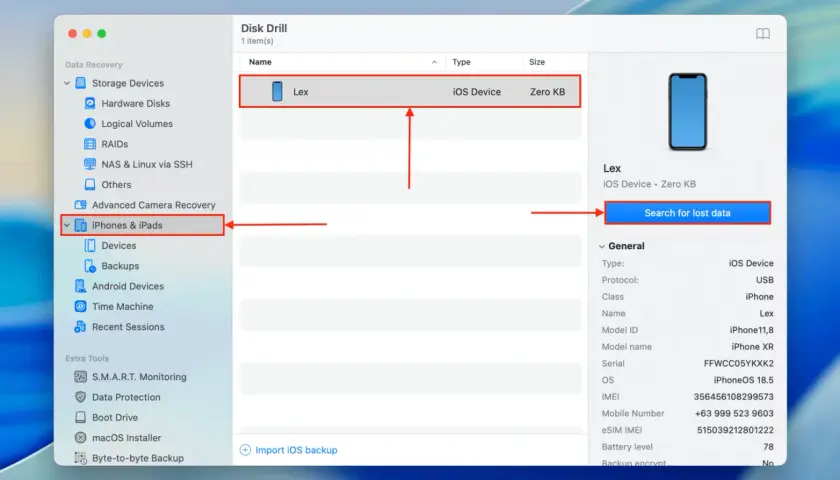Click the eSIM IMEI value 515039212801222
Screen dimensions: 840x480
coord(735,430)
